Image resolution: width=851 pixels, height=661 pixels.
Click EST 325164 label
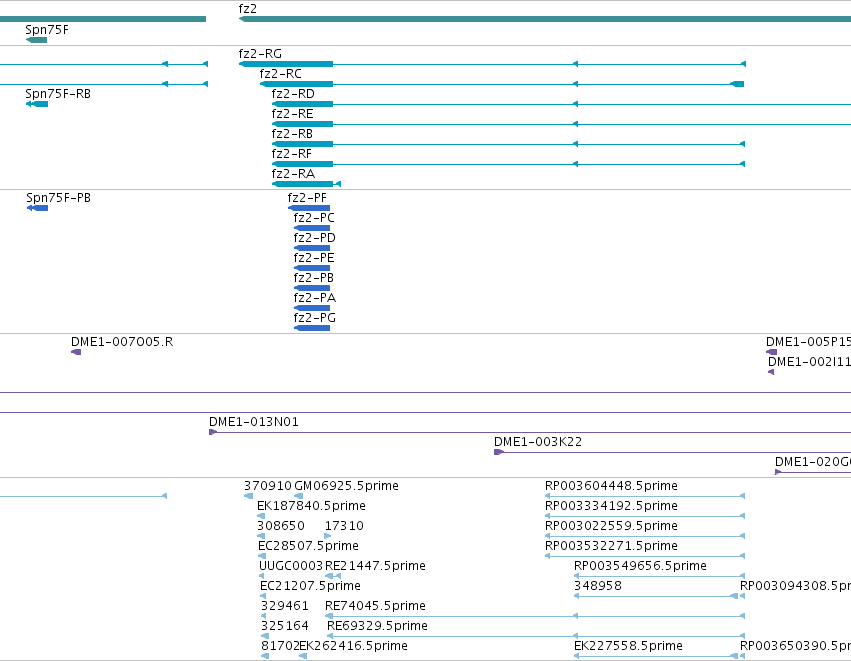tap(284, 626)
